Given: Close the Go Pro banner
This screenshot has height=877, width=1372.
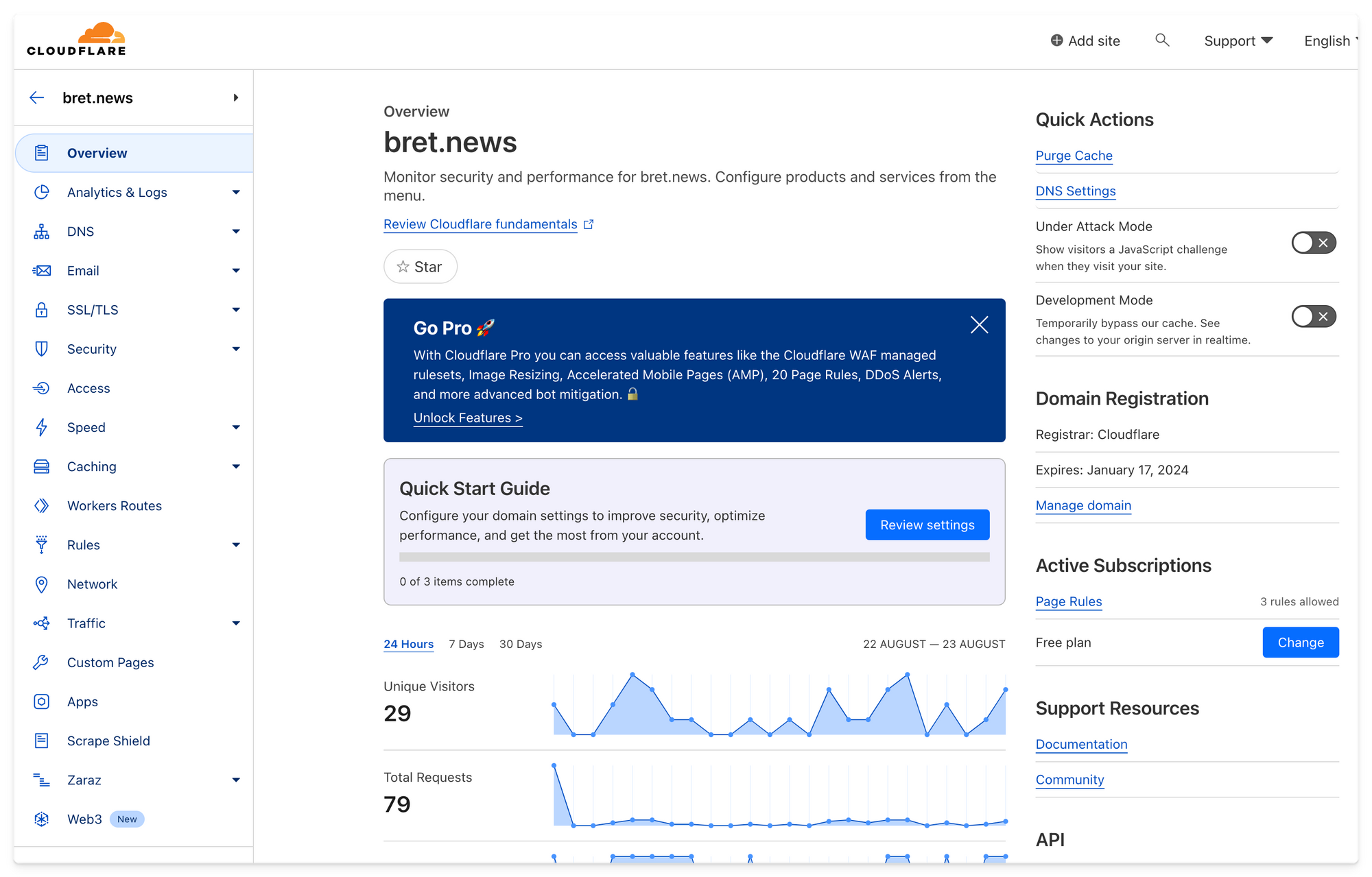Looking at the screenshot, I should pyautogui.click(x=979, y=325).
